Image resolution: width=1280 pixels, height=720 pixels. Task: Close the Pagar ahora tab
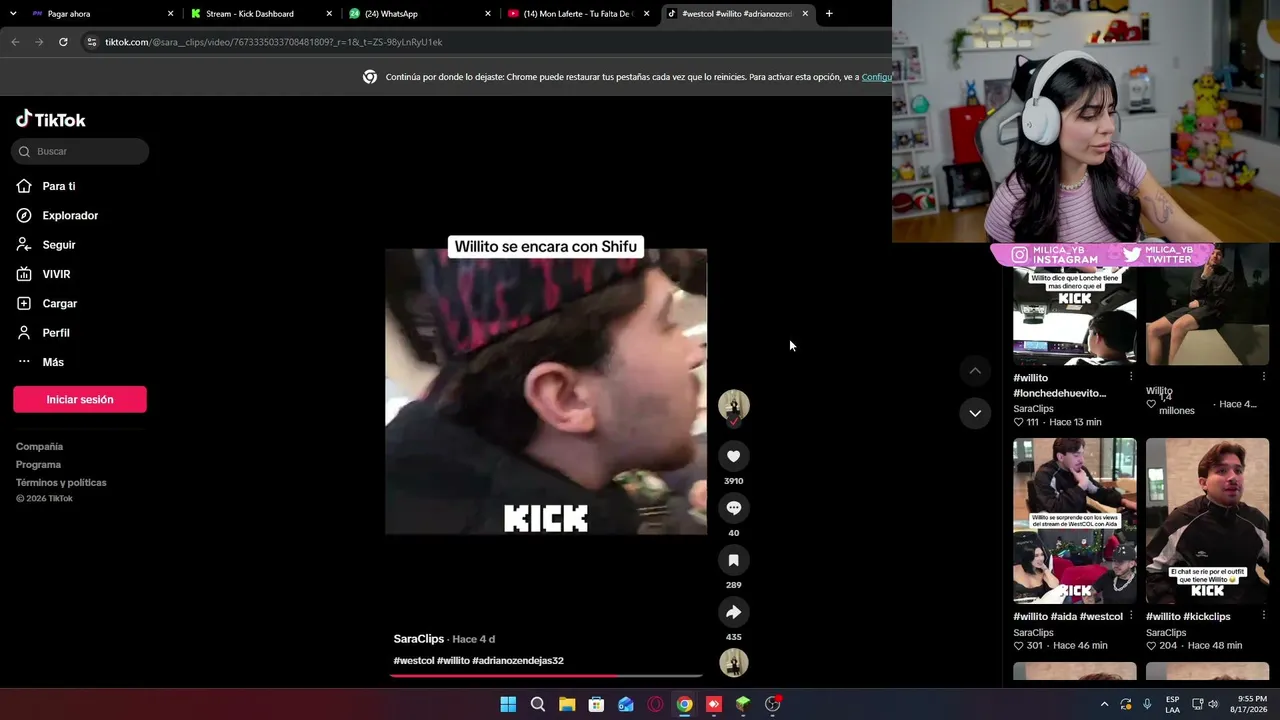pos(170,14)
